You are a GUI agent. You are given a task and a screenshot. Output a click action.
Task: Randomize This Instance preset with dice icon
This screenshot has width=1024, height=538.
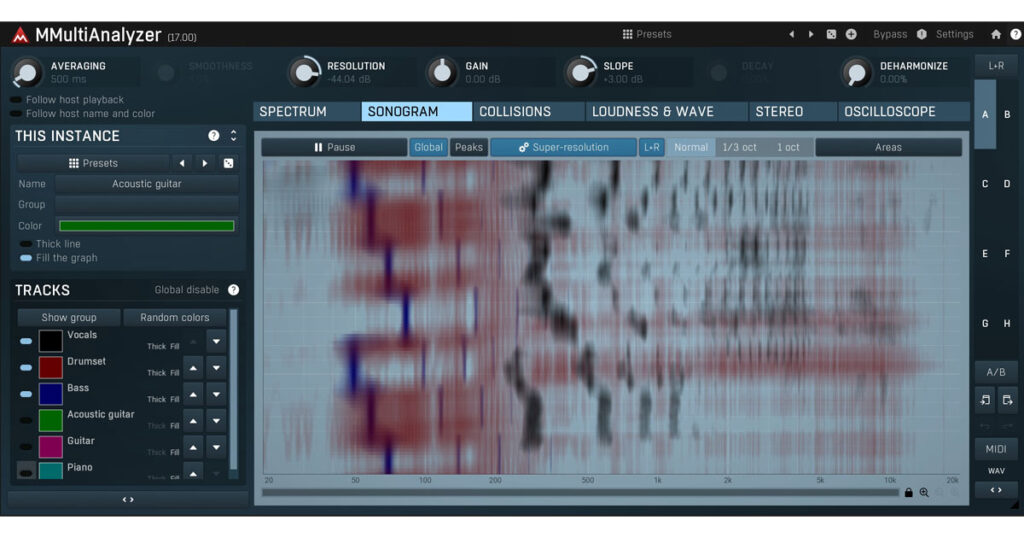tap(229, 163)
